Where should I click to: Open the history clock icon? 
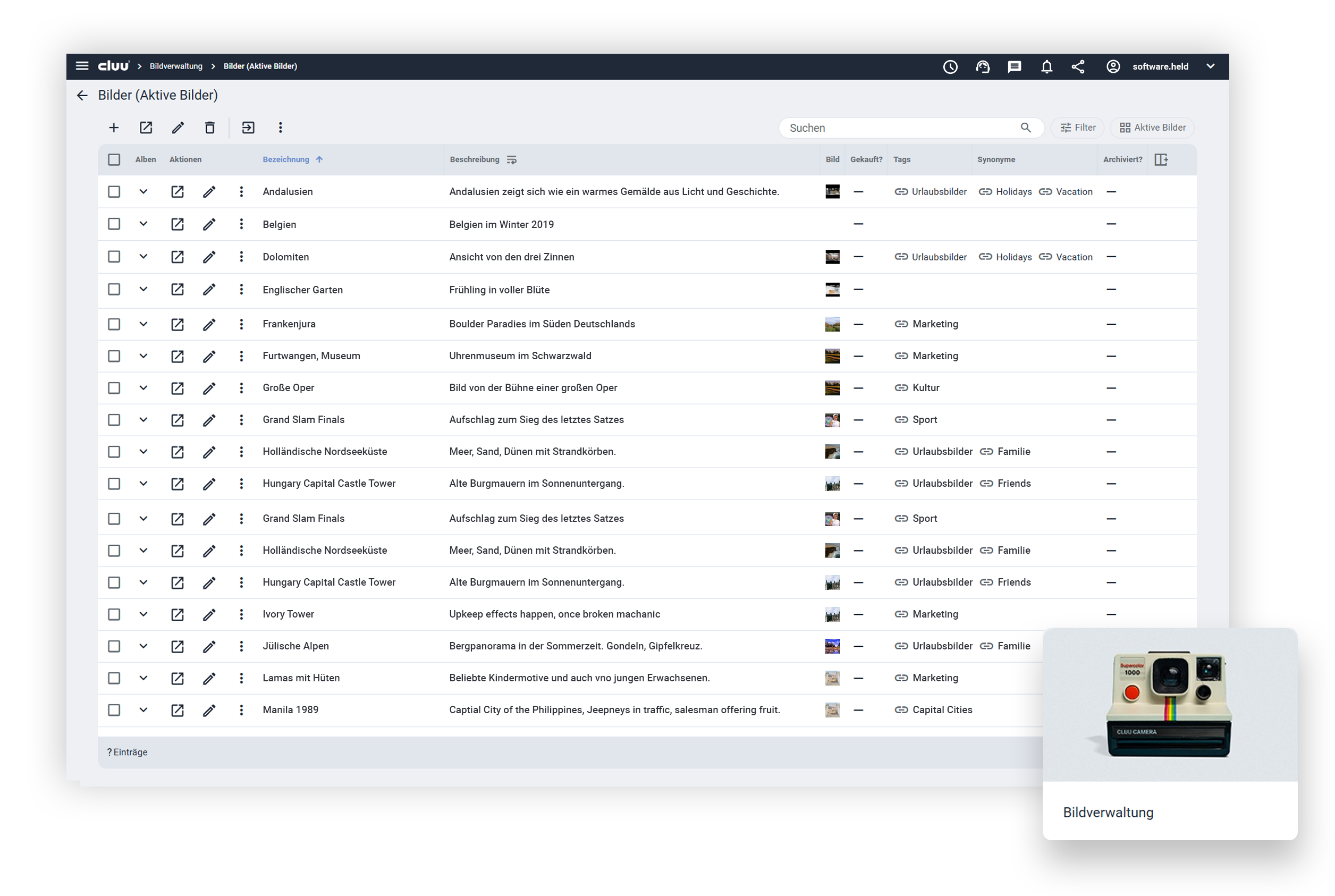(x=950, y=67)
